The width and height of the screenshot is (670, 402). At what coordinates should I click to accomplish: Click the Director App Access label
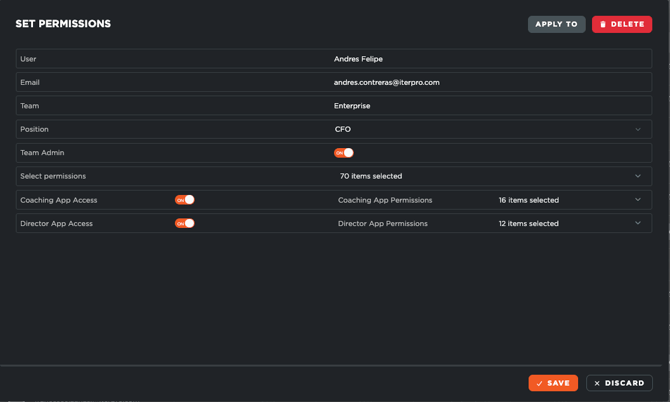pos(56,223)
